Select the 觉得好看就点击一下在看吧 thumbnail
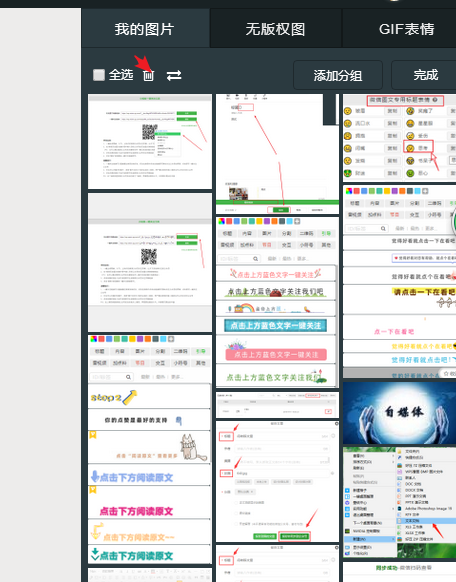 (400, 281)
